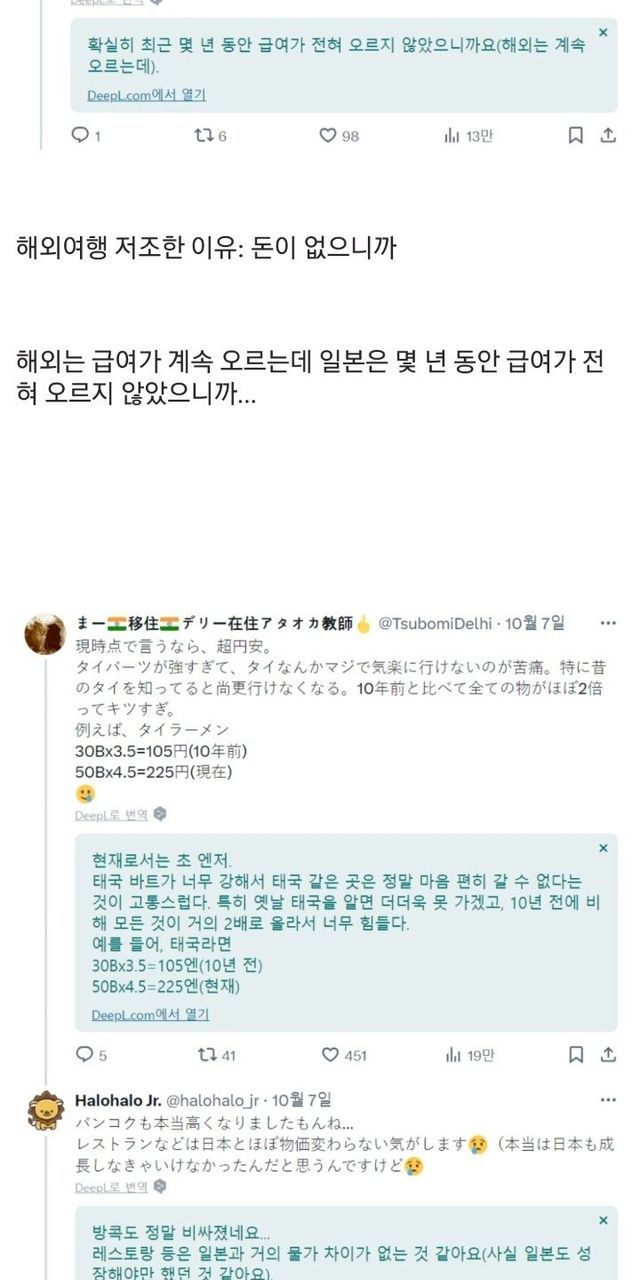Open the @TsubomiDelhi profile handle
The image size is (640, 1280).
[x=435, y=623]
